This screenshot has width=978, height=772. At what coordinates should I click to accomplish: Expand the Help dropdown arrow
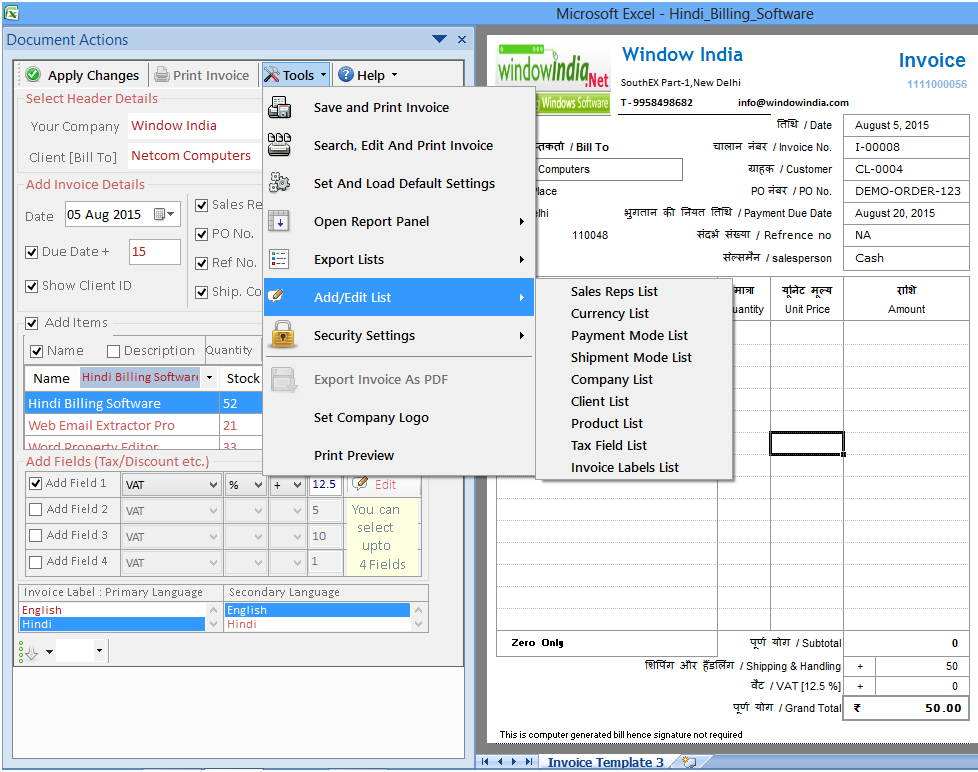[394, 75]
